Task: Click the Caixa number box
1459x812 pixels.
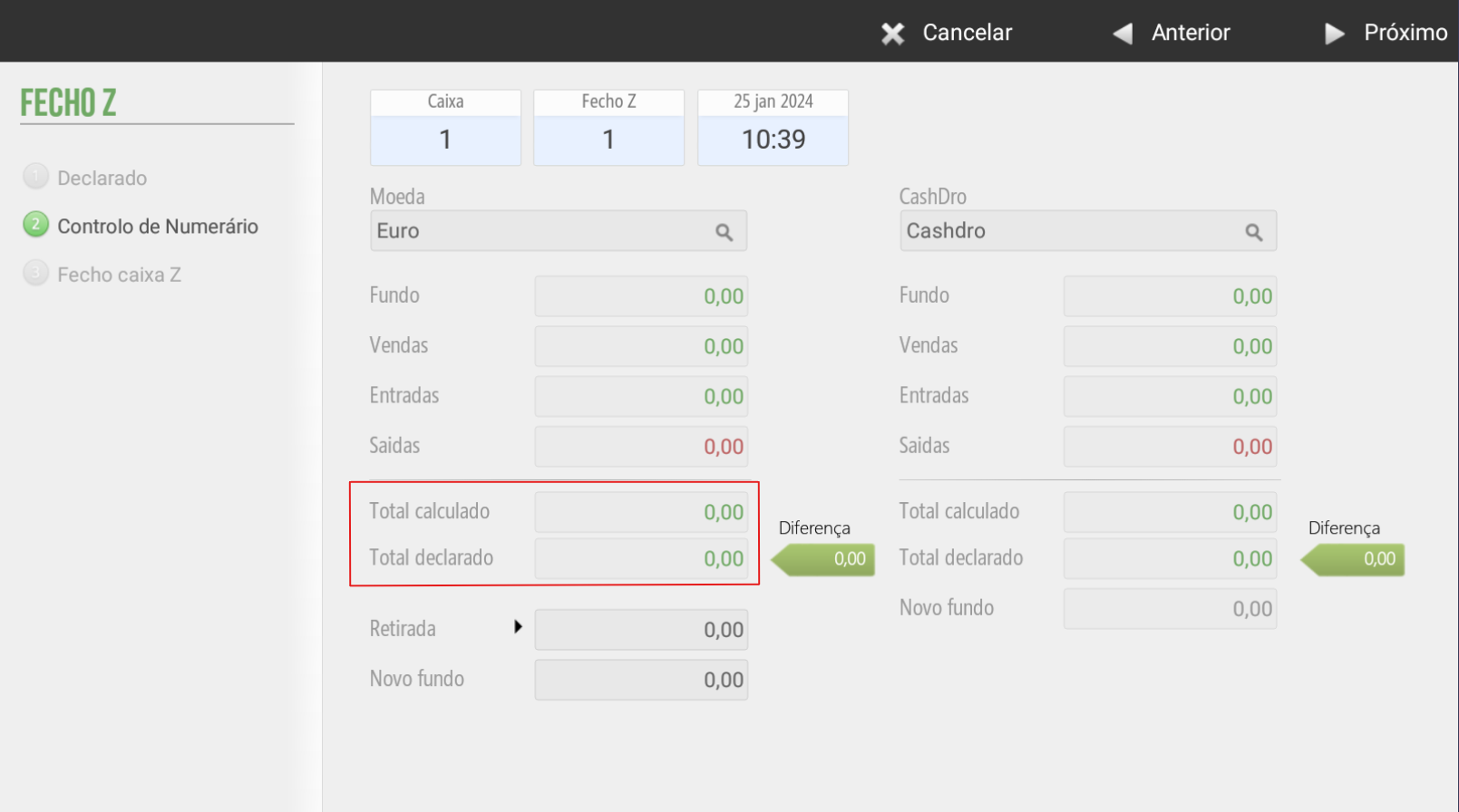Action: point(445,128)
